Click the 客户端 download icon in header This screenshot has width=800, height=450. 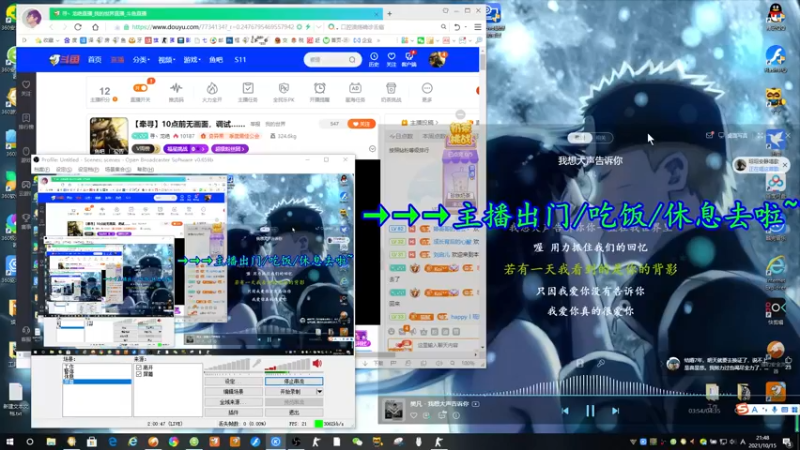tap(409, 57)
